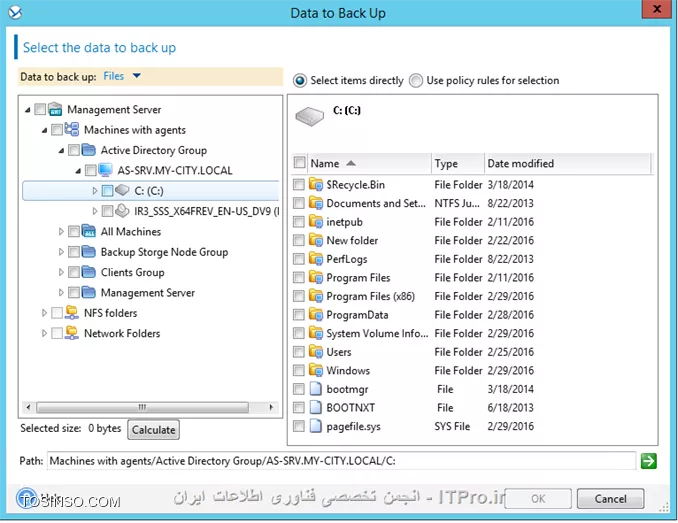Collapse the Machines with agents node
This screenshot has height=523, width=678.
(44, 130)
